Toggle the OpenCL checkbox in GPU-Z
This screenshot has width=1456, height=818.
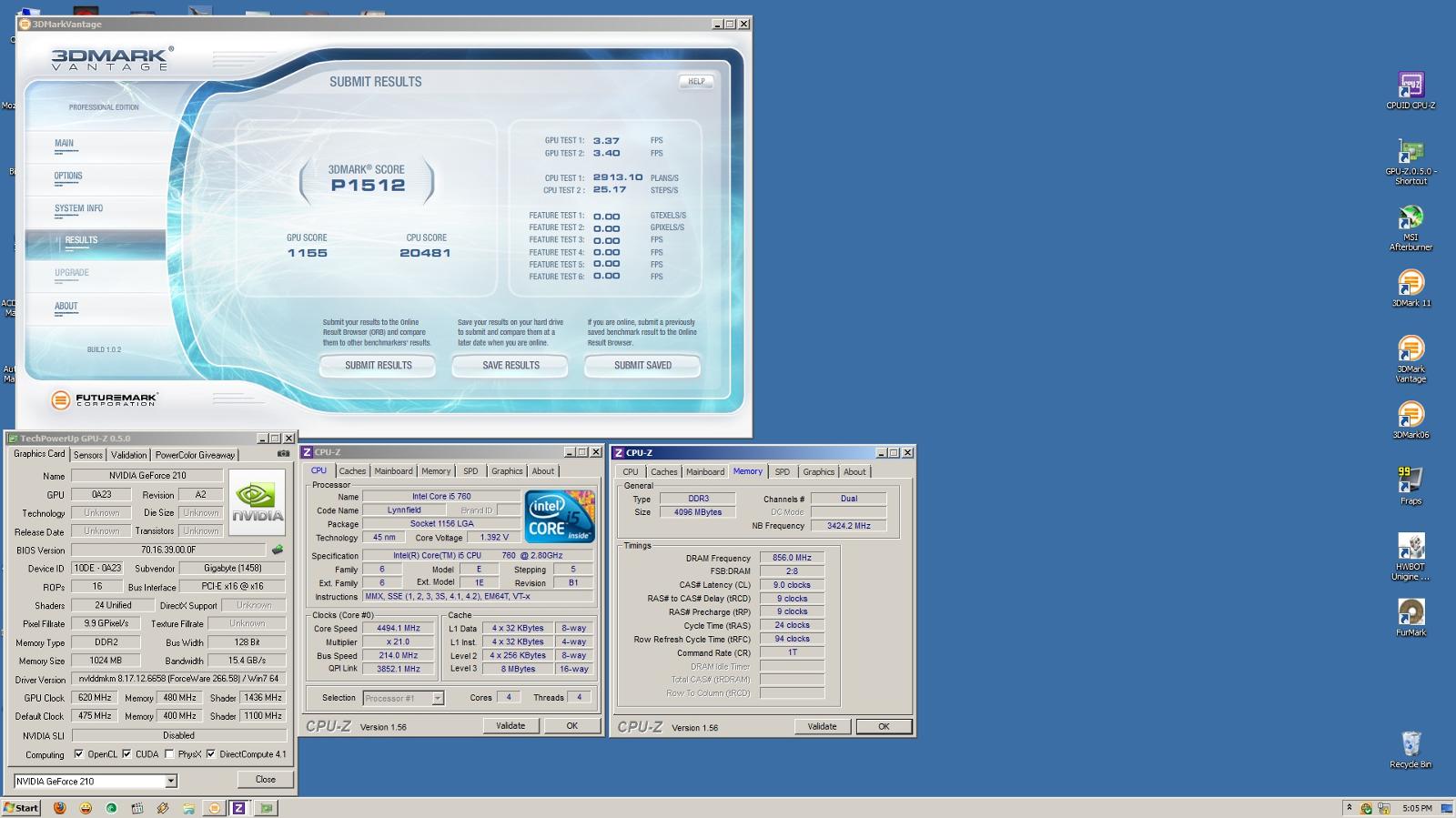click(x=78, y=754)
